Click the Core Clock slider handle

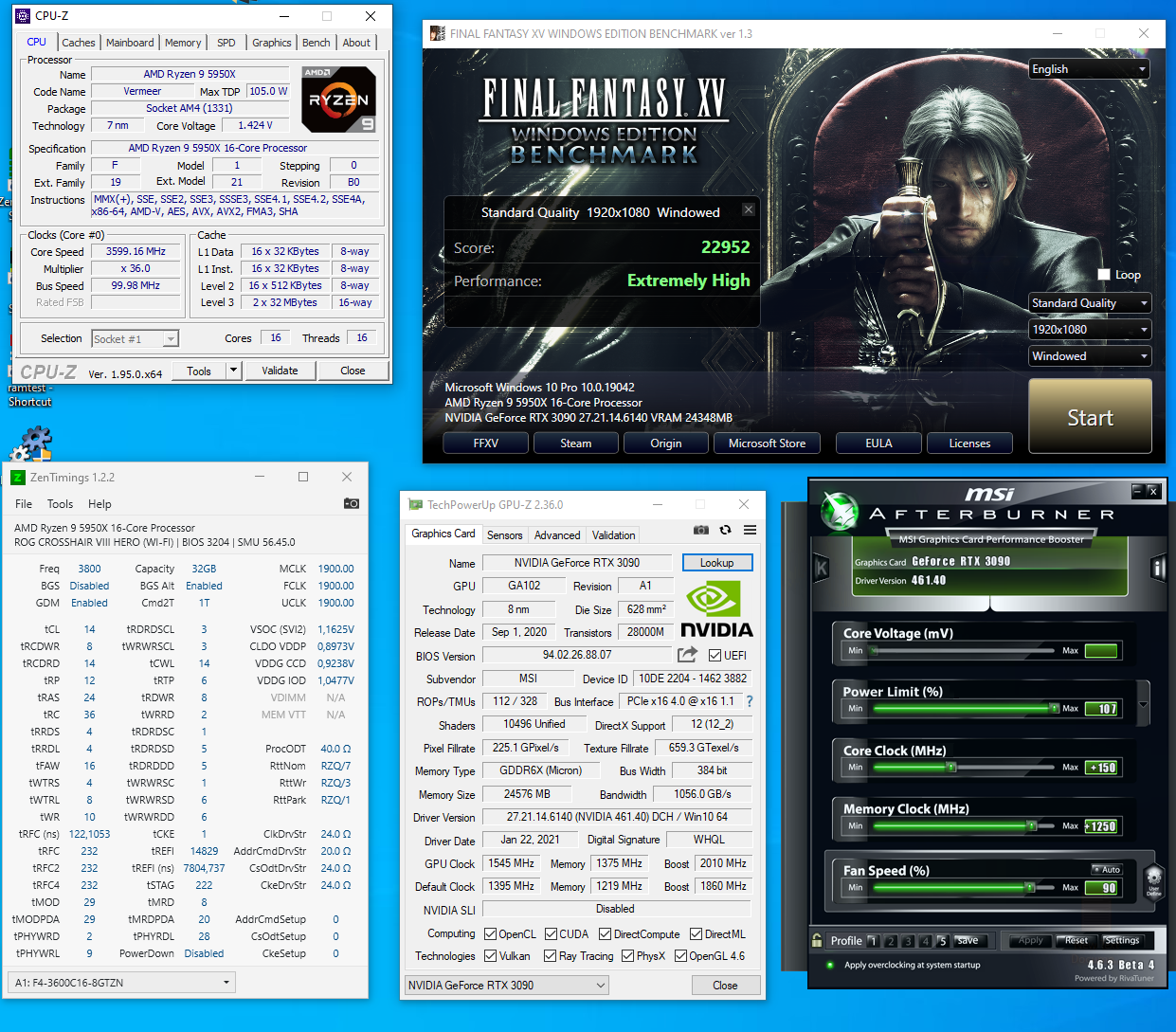tap(951, 768)
